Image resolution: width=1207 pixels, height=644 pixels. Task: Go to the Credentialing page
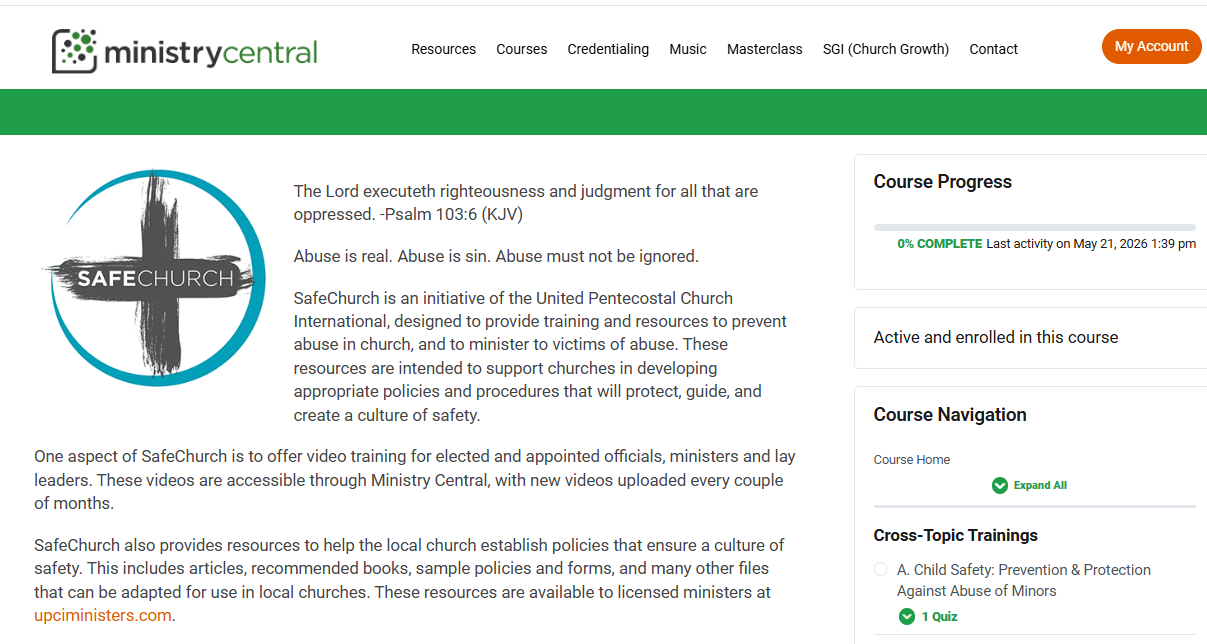coord(608,49)
